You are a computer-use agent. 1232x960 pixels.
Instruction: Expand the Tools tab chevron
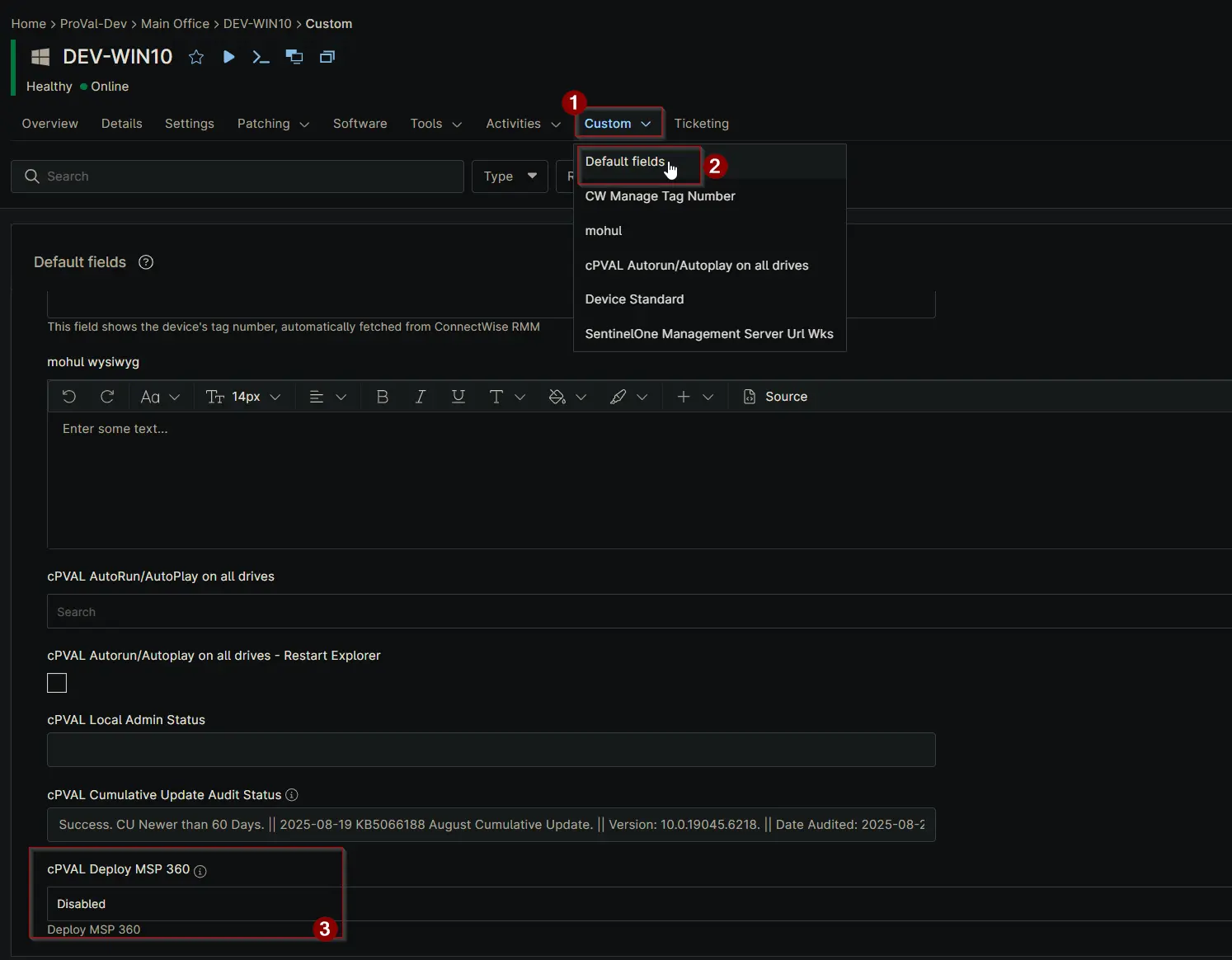point(457,125)
